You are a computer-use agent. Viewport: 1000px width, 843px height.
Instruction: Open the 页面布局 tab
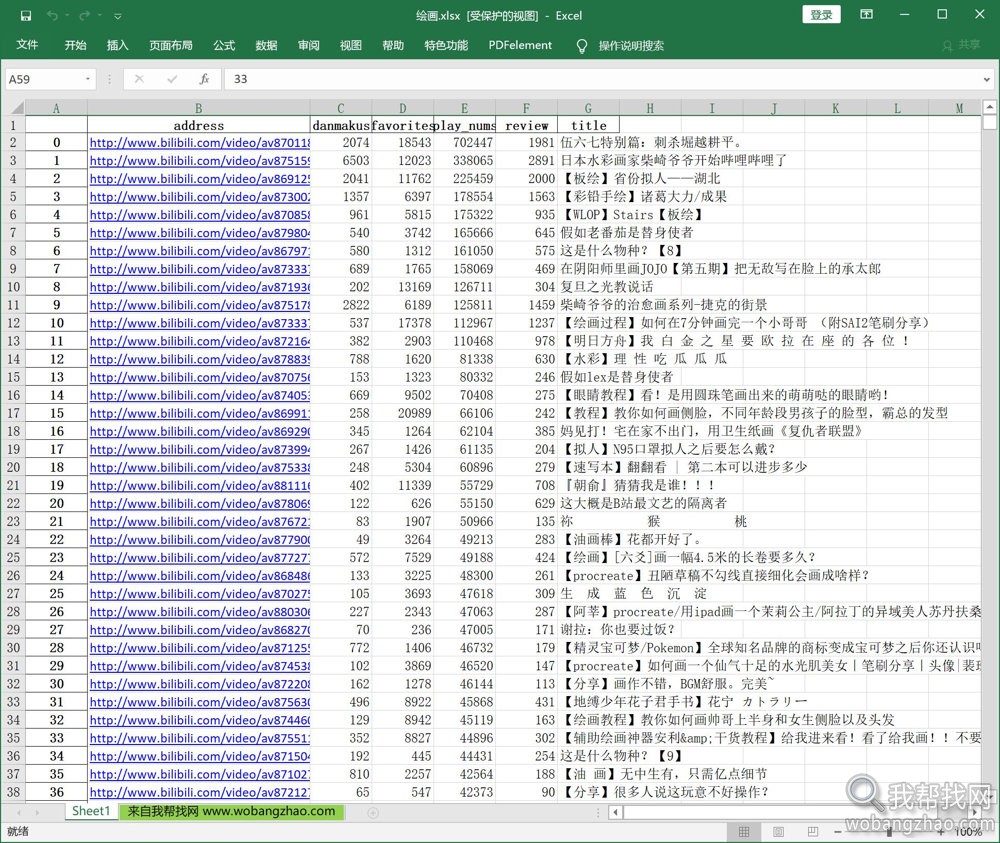[171, 45]
